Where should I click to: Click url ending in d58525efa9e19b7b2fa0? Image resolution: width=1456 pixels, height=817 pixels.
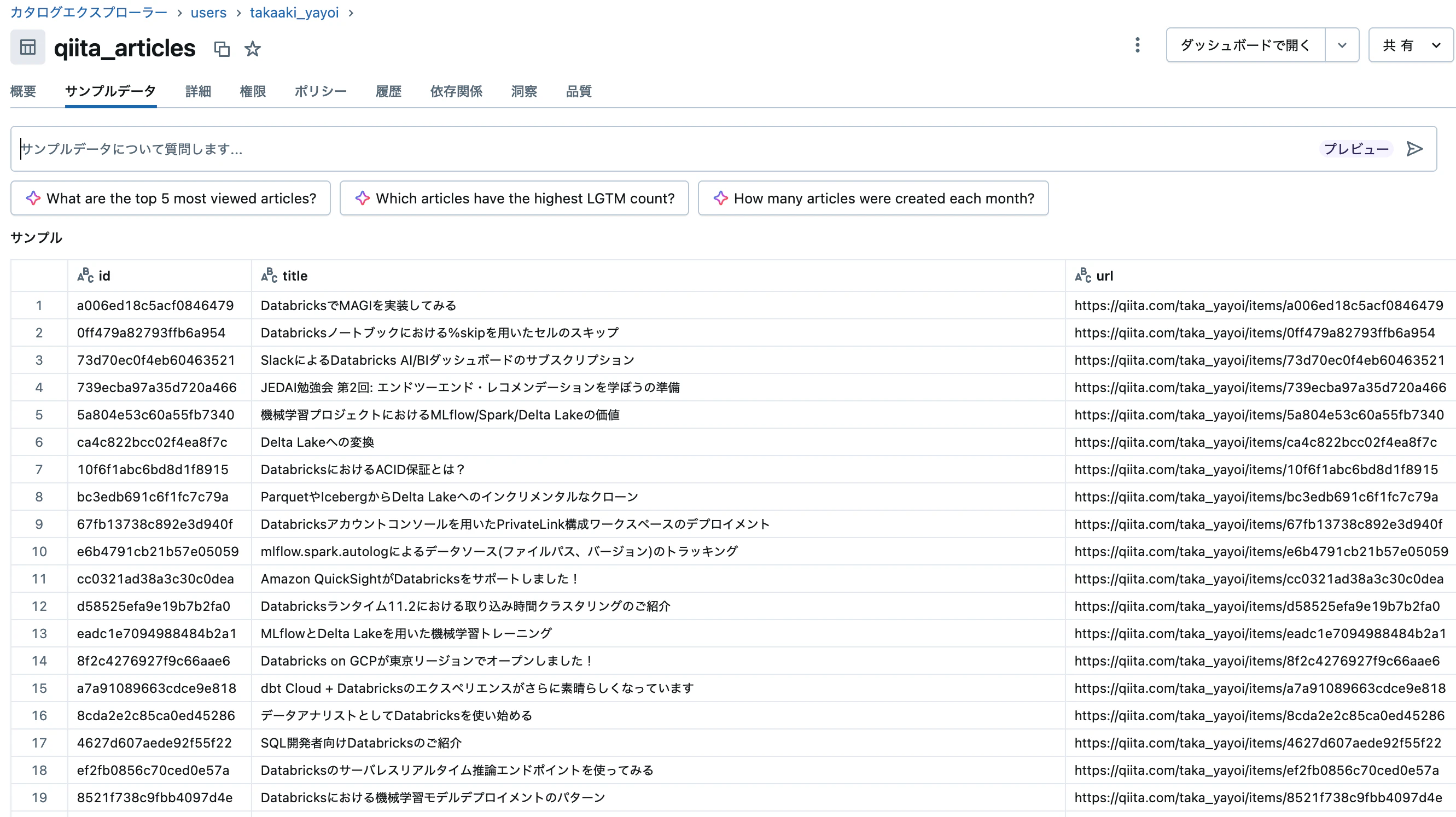click(1257, 606)
